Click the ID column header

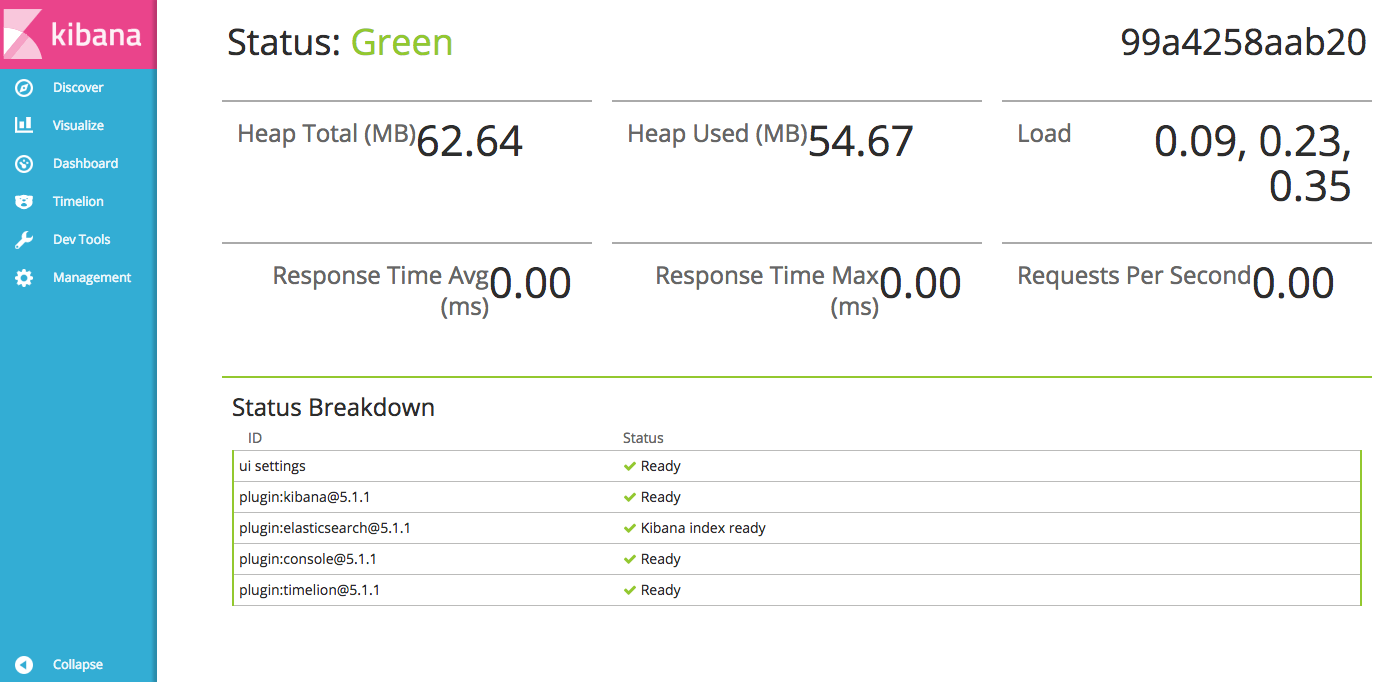pyautogui.click(x=255, y=438)
